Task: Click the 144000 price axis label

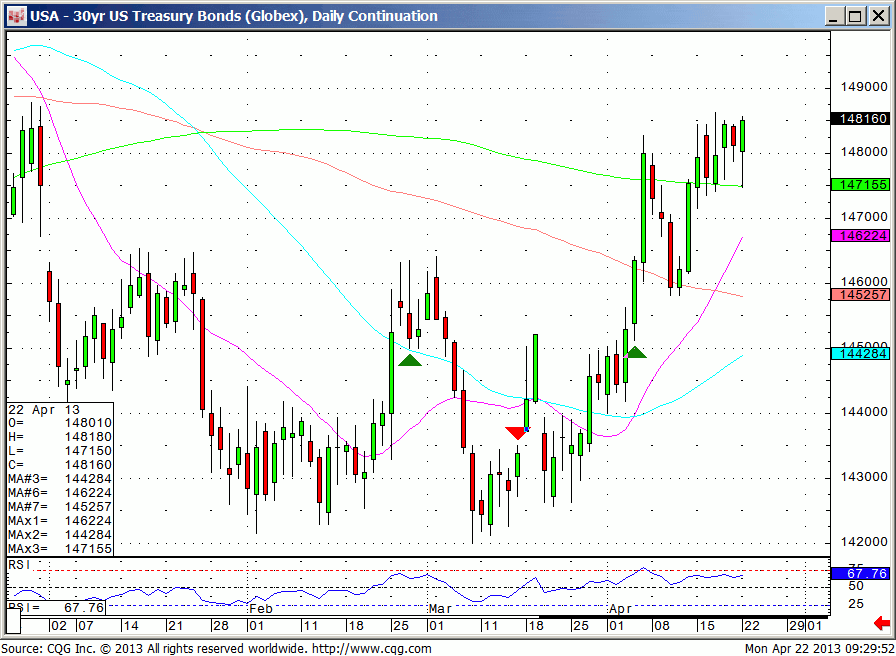Action: click(864, 412)
